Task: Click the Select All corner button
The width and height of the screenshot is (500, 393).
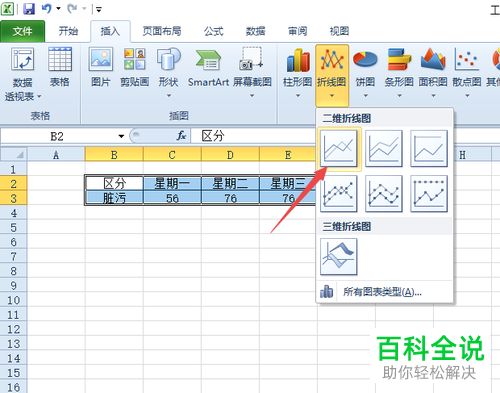Action: (14, 155)
